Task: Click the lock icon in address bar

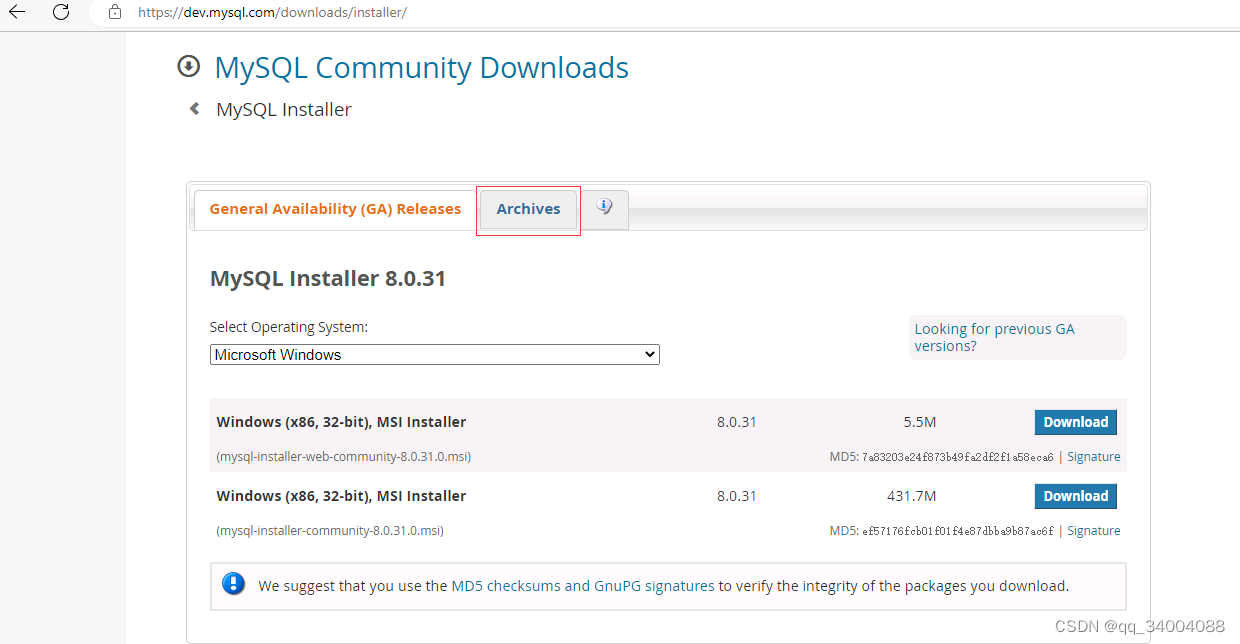Action: [x=115, y=12]
